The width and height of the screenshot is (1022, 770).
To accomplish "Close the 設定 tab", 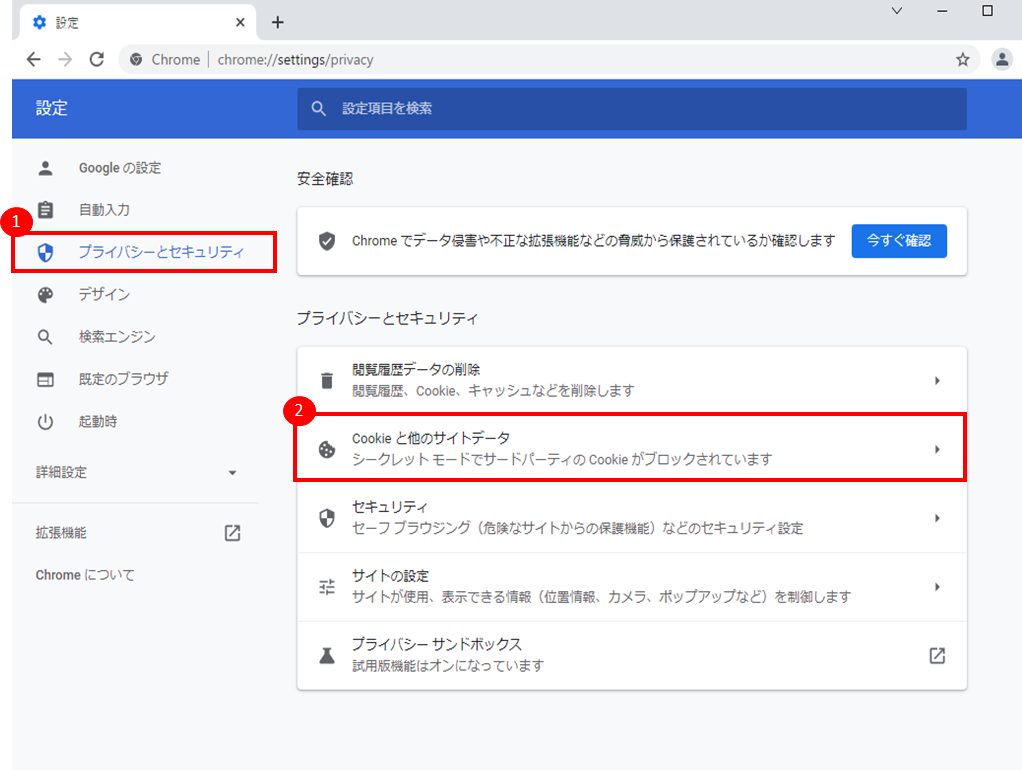I will (240, 23).
